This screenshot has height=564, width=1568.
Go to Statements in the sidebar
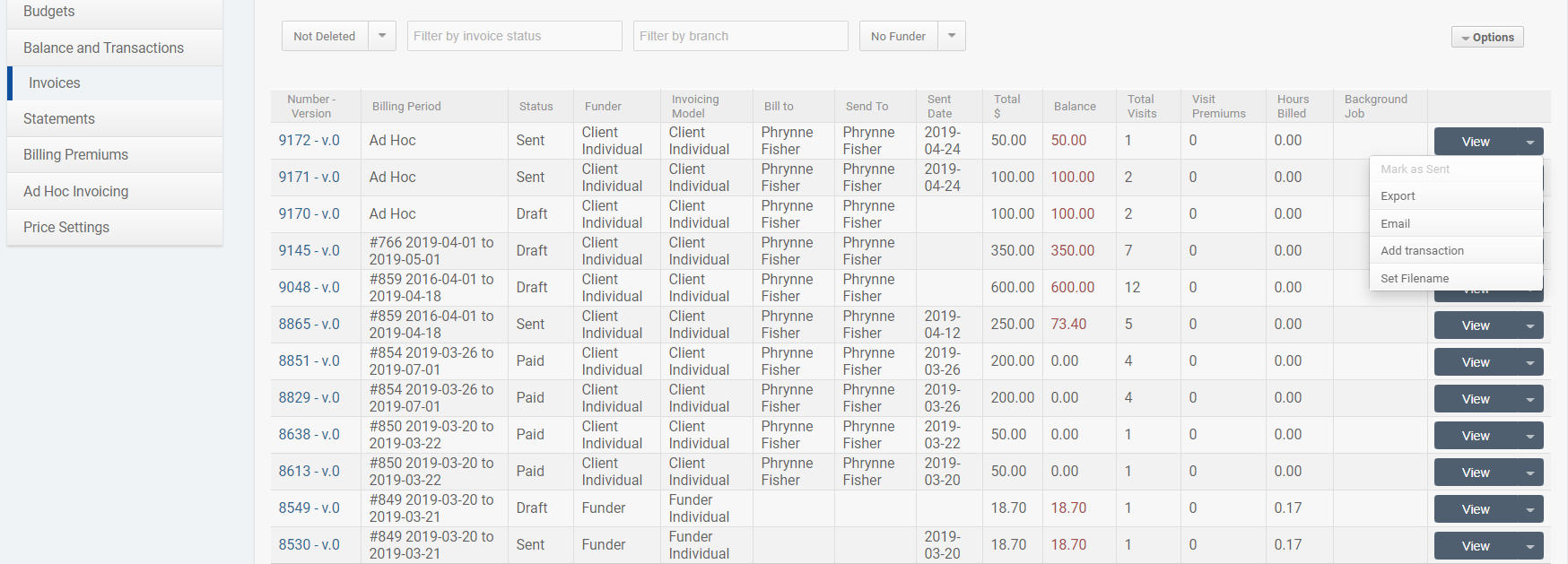tap(59, 118)
